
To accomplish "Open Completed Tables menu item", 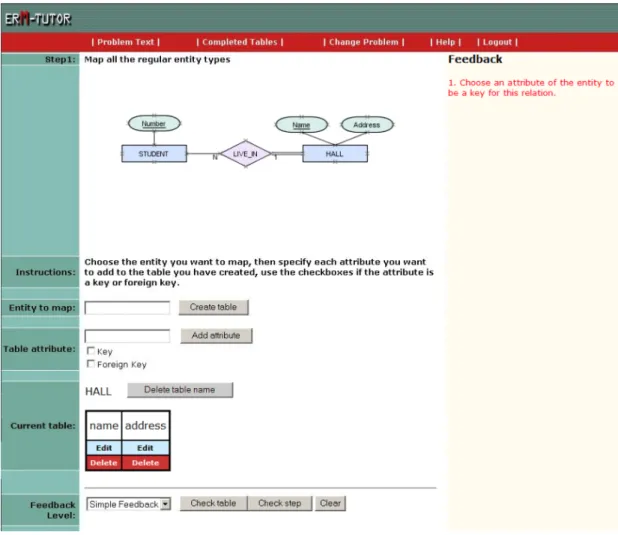I will [x=240, y=42].
